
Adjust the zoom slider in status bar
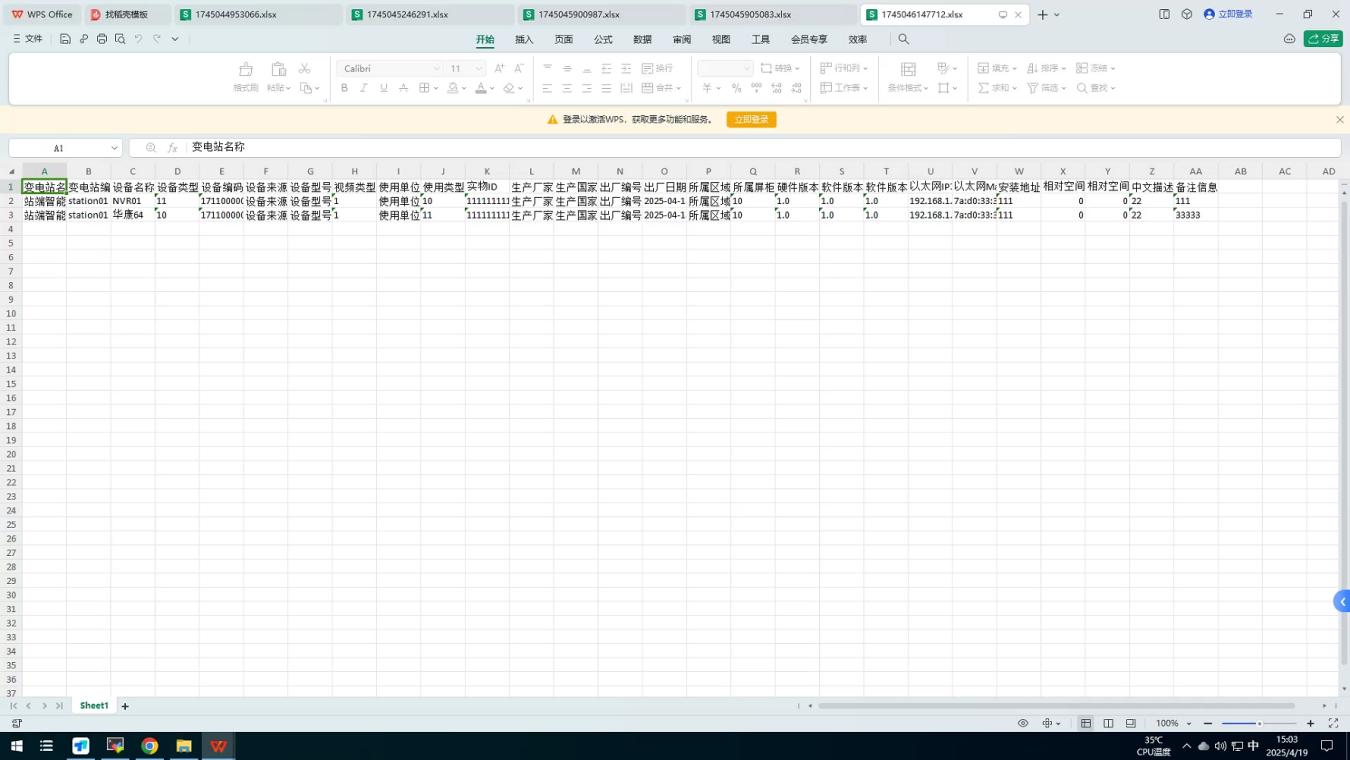click(x=1258, y=723)
